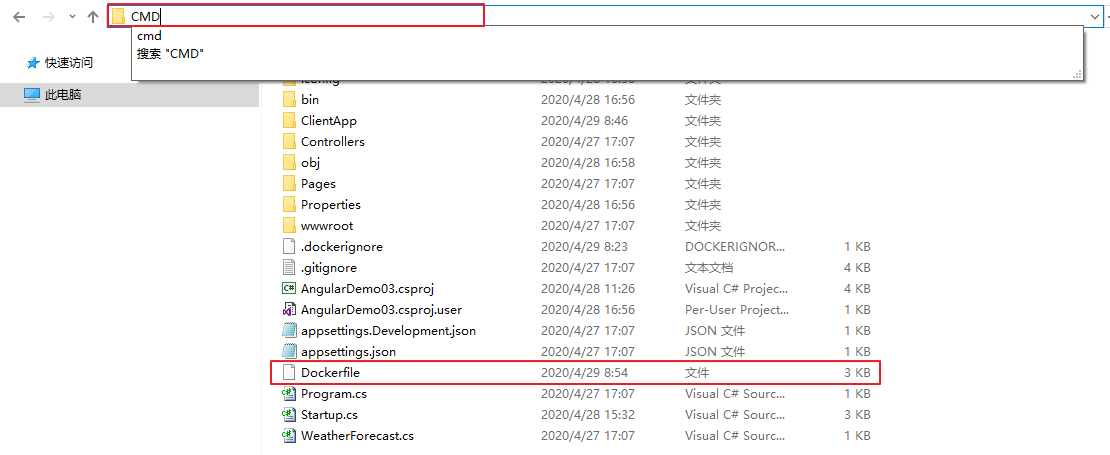The height and width of the screenshot is (455, 1110).
Task: Select the bin folder icon
Action: [x=289, y=100]
